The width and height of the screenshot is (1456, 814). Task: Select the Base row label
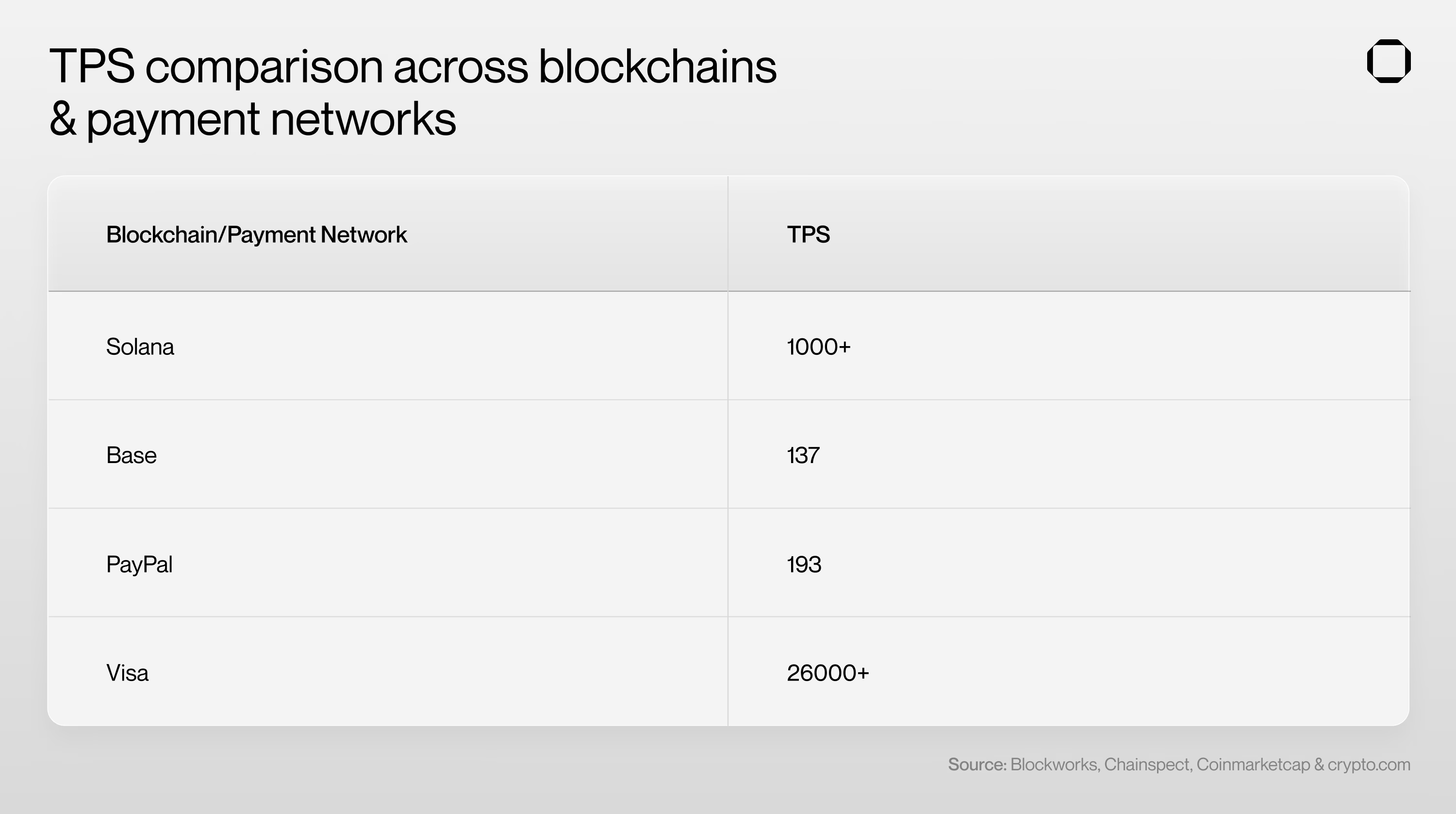pyautogui.click(x=131, y=455)
